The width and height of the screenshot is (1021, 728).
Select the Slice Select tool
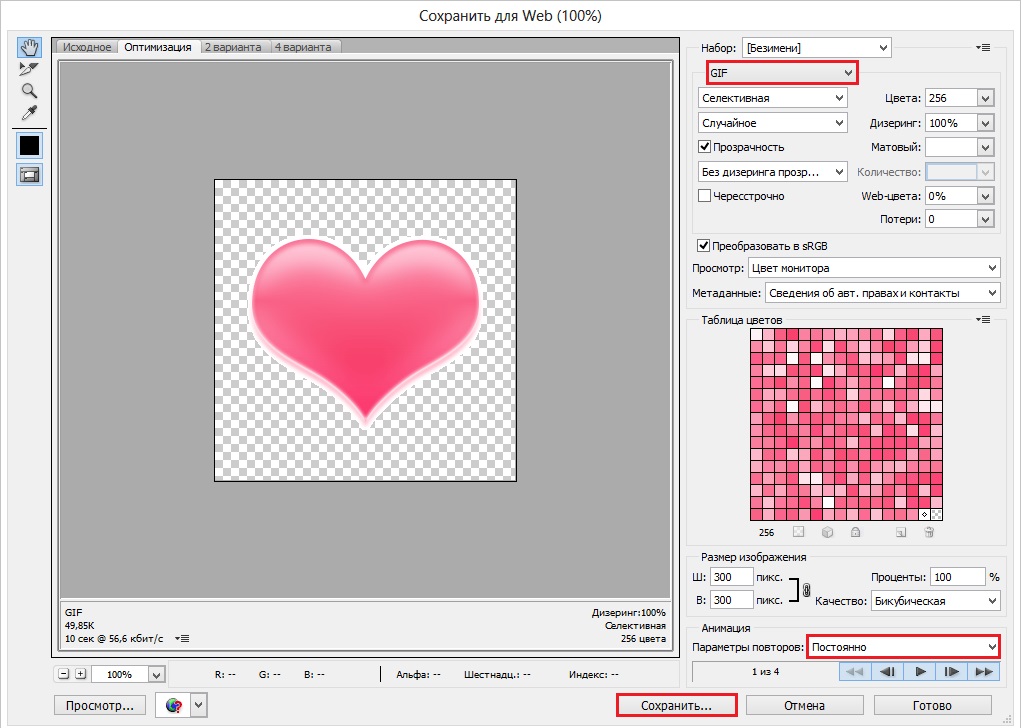pos(29,69)
